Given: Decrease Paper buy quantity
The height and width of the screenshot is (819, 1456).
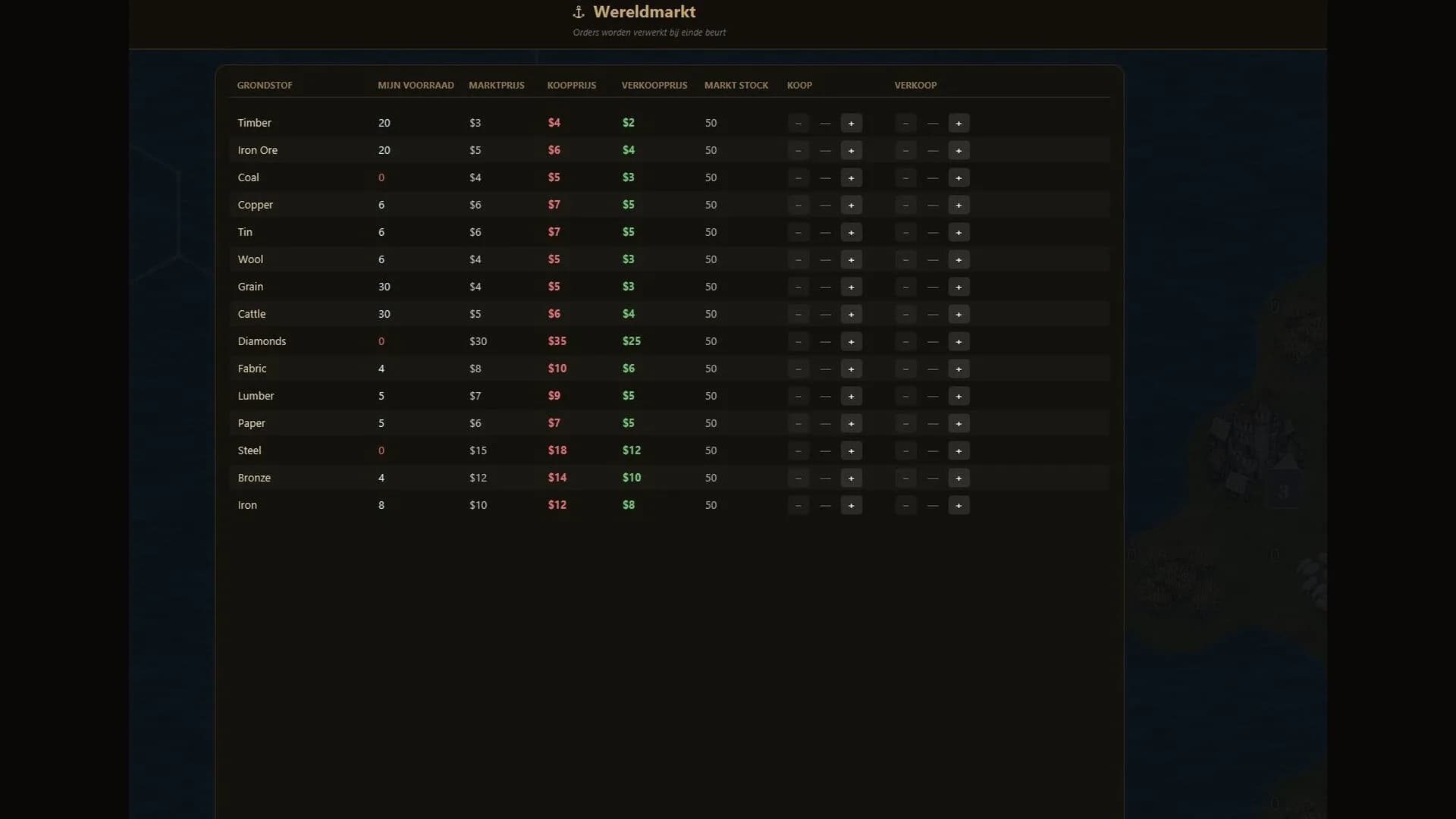Looking at the screenshot, I should [x=798, y=423].
